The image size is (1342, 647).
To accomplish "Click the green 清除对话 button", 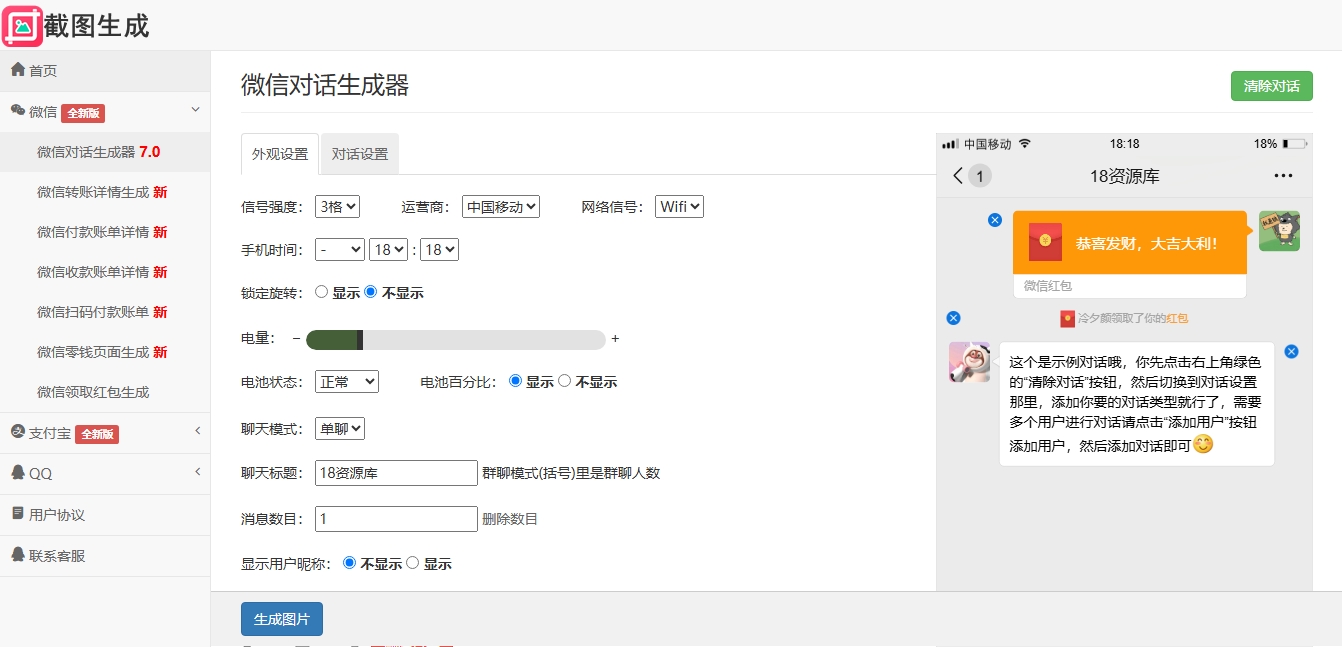I will (1271, 86).
